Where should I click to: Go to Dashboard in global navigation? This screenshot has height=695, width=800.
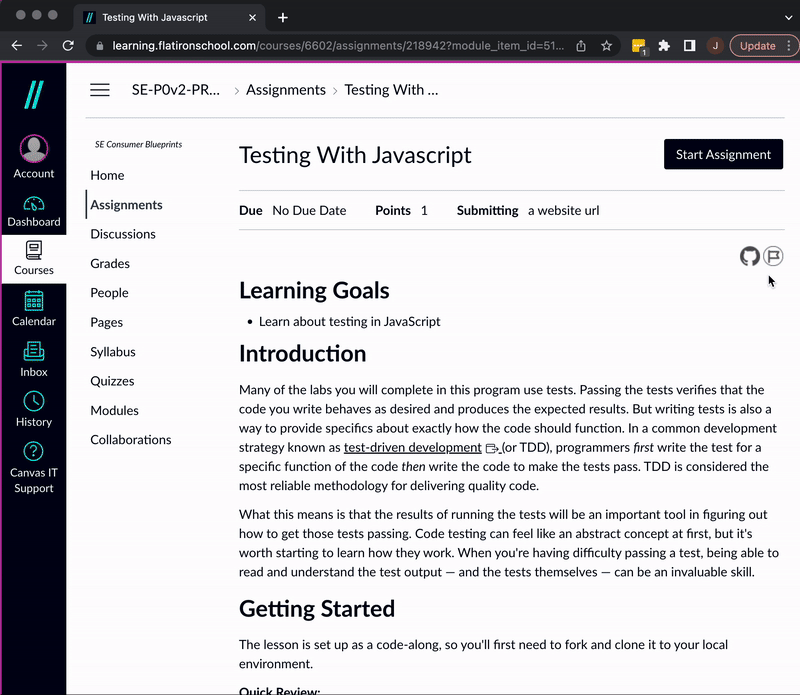coord(34,212)
